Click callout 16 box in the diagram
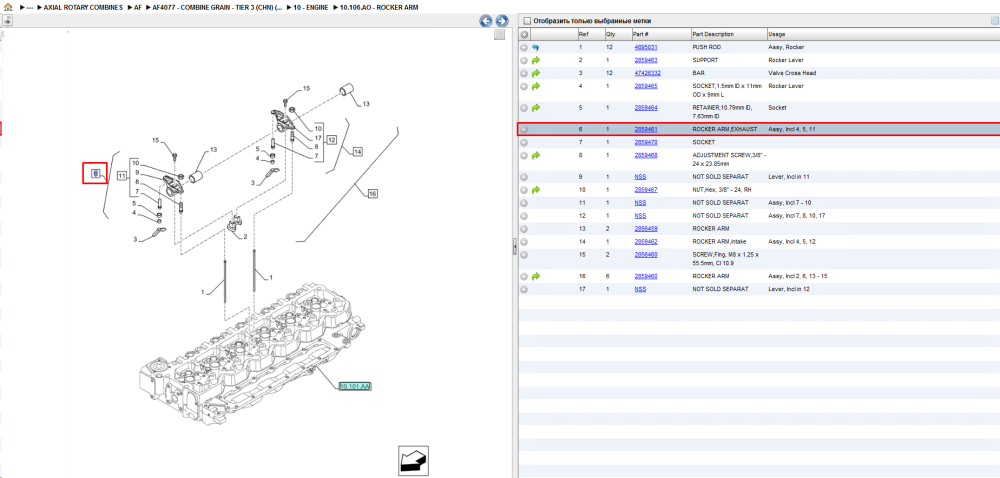This screenshot has height=478, width=1000. click(372, 193)
